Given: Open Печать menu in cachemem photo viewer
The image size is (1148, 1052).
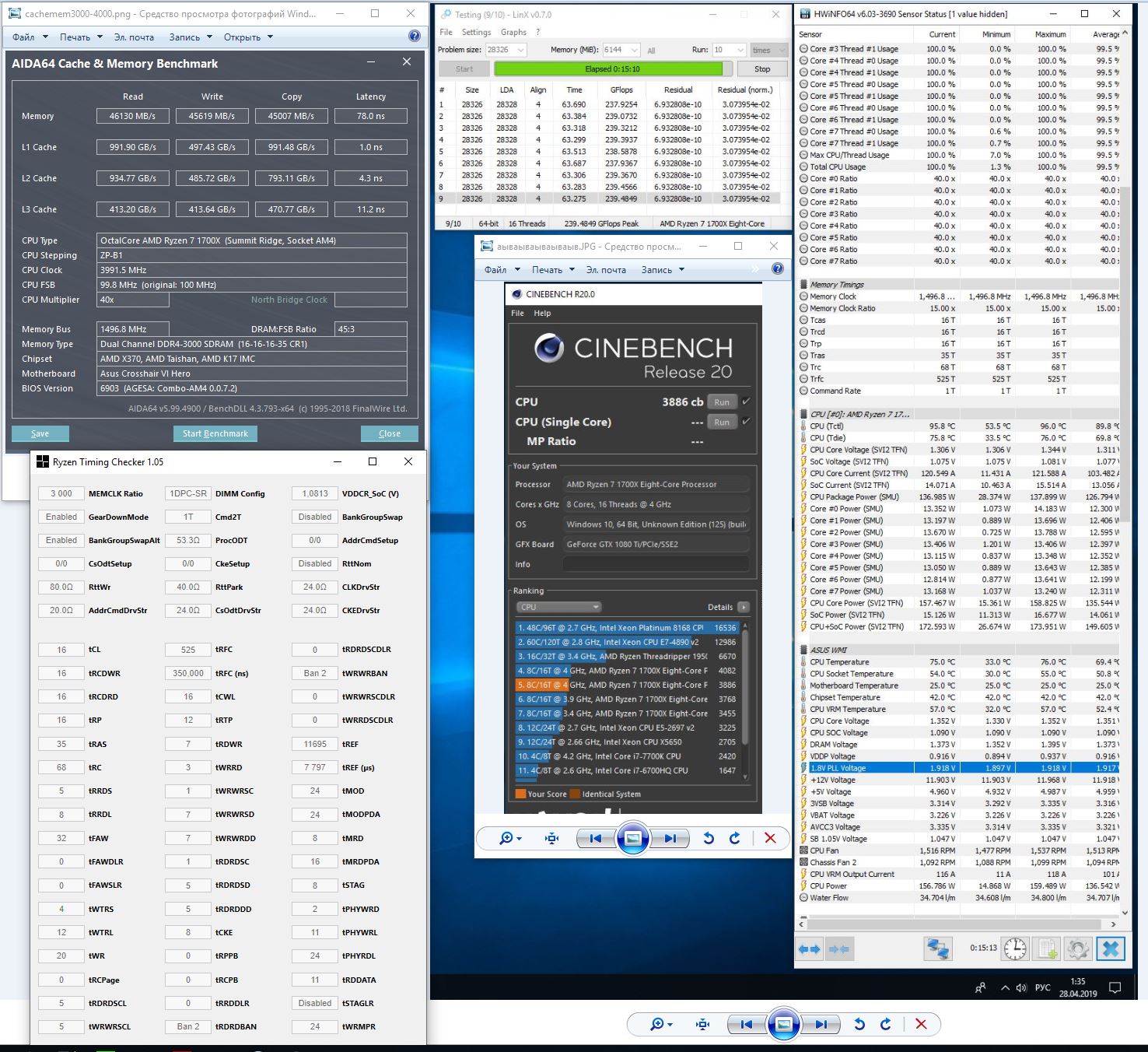Looking at the screenshot, I should coord(81,37).
